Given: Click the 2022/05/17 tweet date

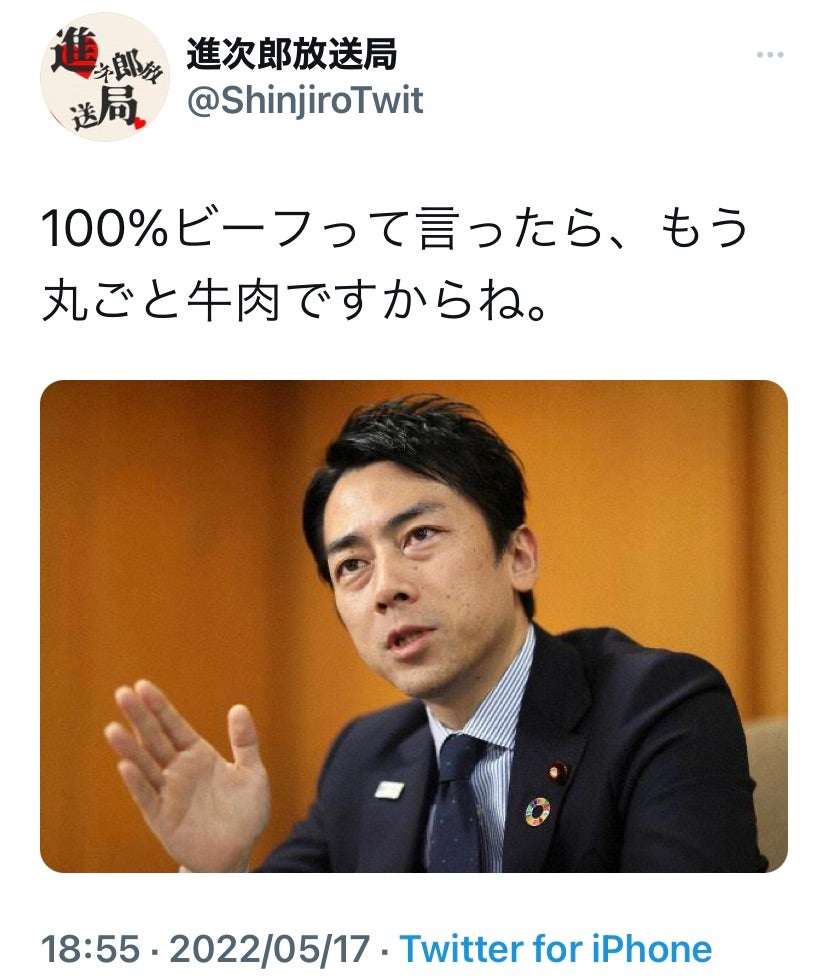Looking at the screenshot, I should pos(269,949).
